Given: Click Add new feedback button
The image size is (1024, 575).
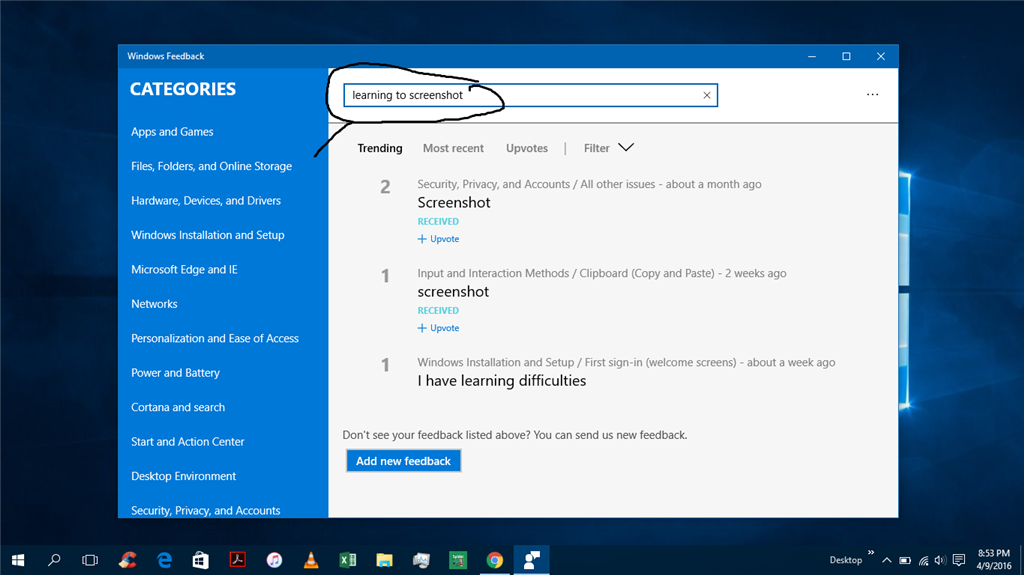Looking at the screenshot, I should (x=404, y=461).
